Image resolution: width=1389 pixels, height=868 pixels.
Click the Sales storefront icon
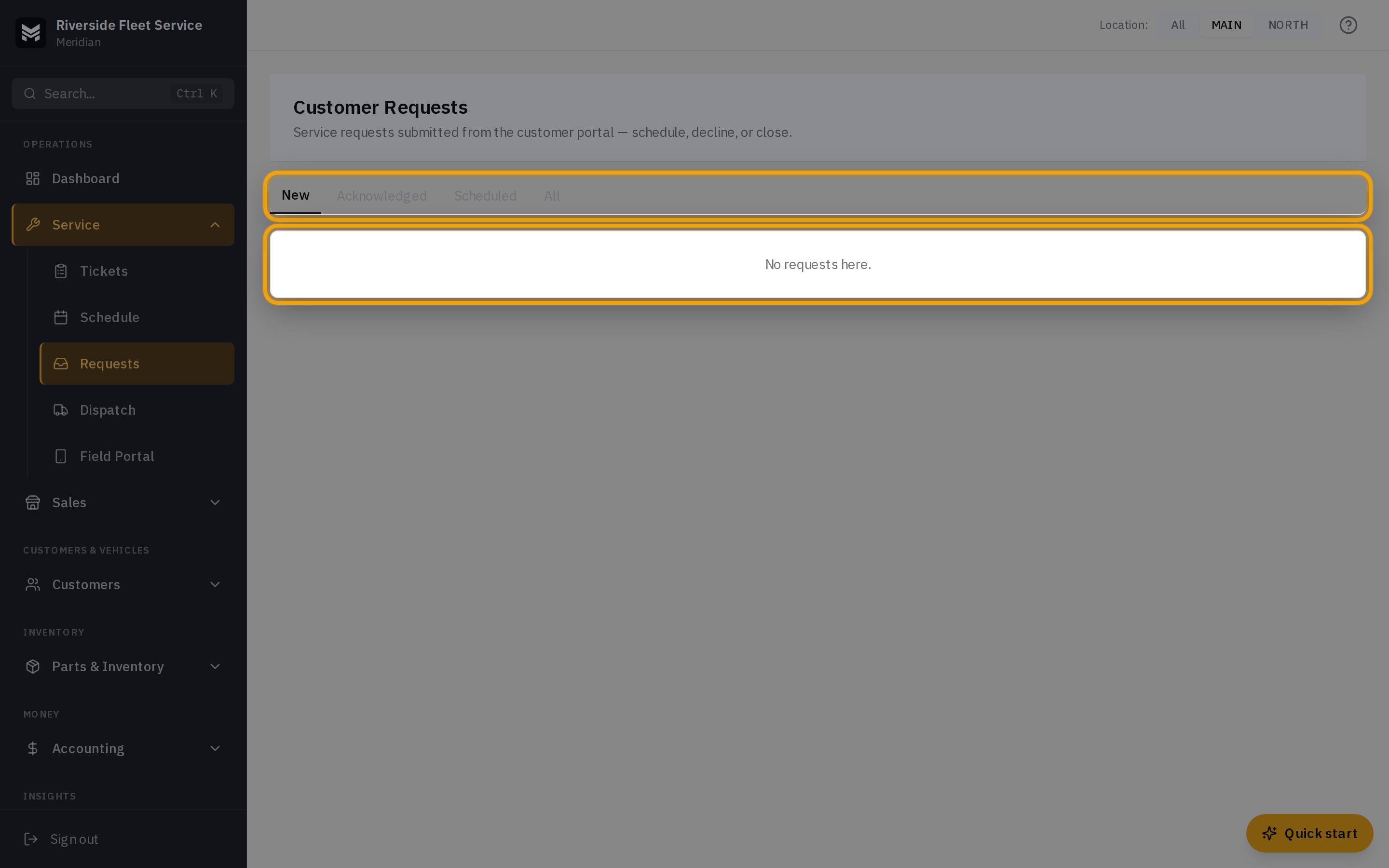click(x=33, y=502)
